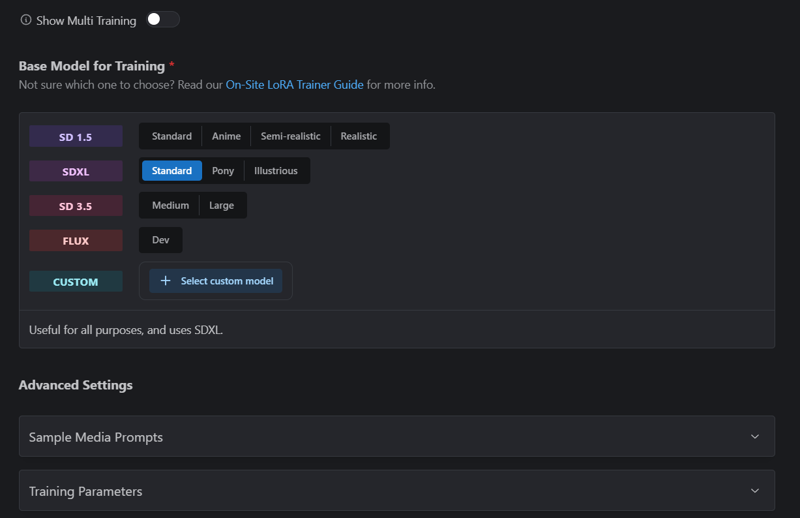Viewport: 800px width, 518px height.
Task: Click the SD 3.5 badge label
Action: click(76, 206)
